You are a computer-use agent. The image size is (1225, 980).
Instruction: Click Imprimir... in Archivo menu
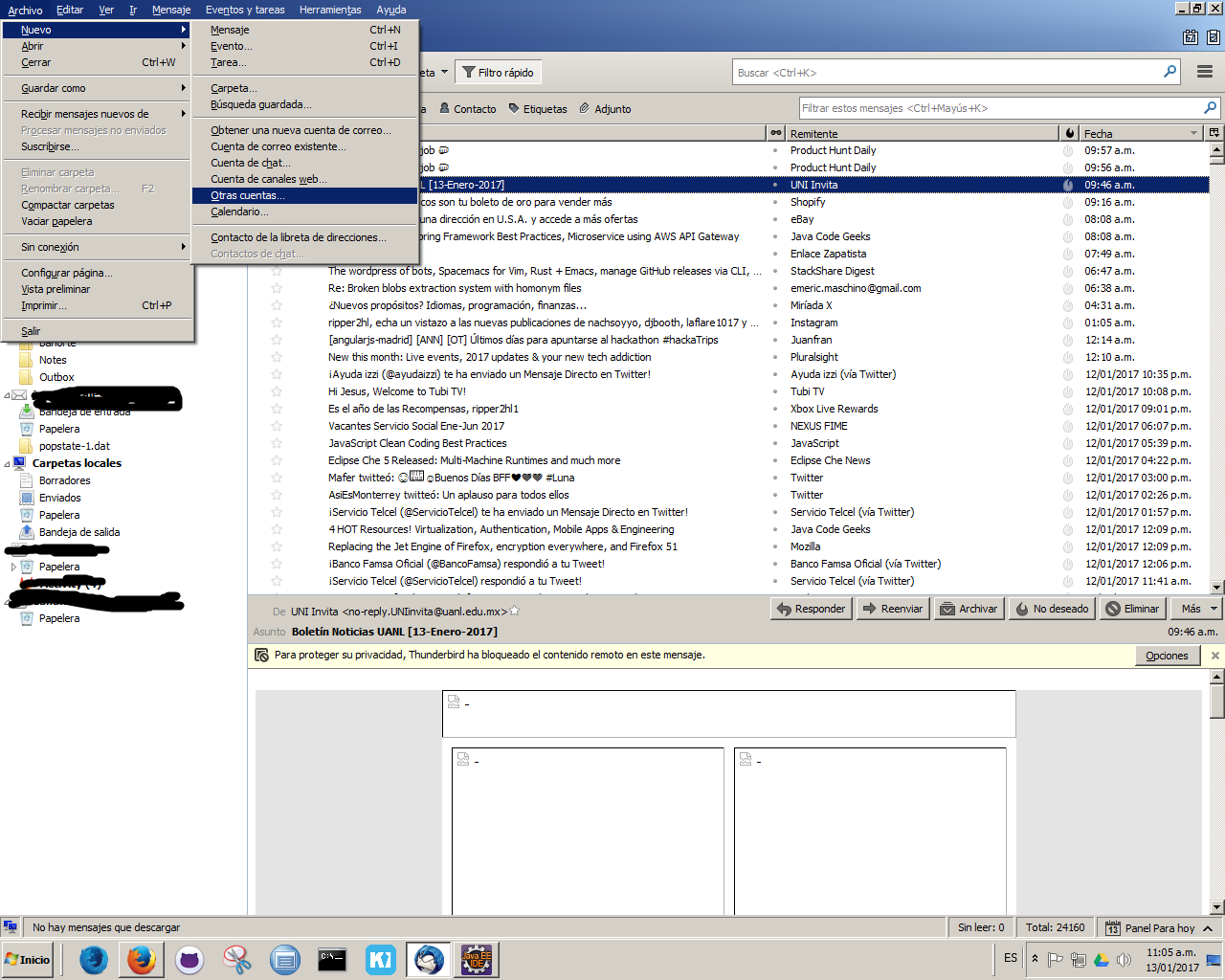click(98, 305)
